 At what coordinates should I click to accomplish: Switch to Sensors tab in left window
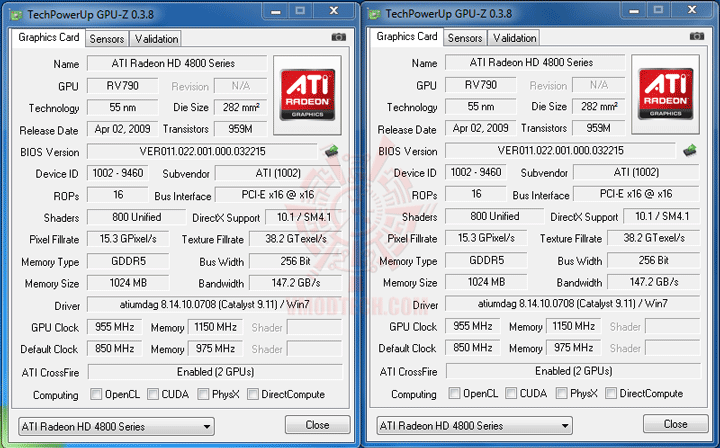click(x=107, y=39)
